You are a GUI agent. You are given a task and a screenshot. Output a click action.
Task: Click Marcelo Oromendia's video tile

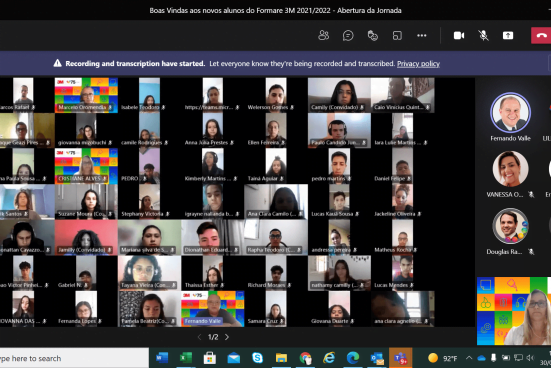[x=86, y=95]
